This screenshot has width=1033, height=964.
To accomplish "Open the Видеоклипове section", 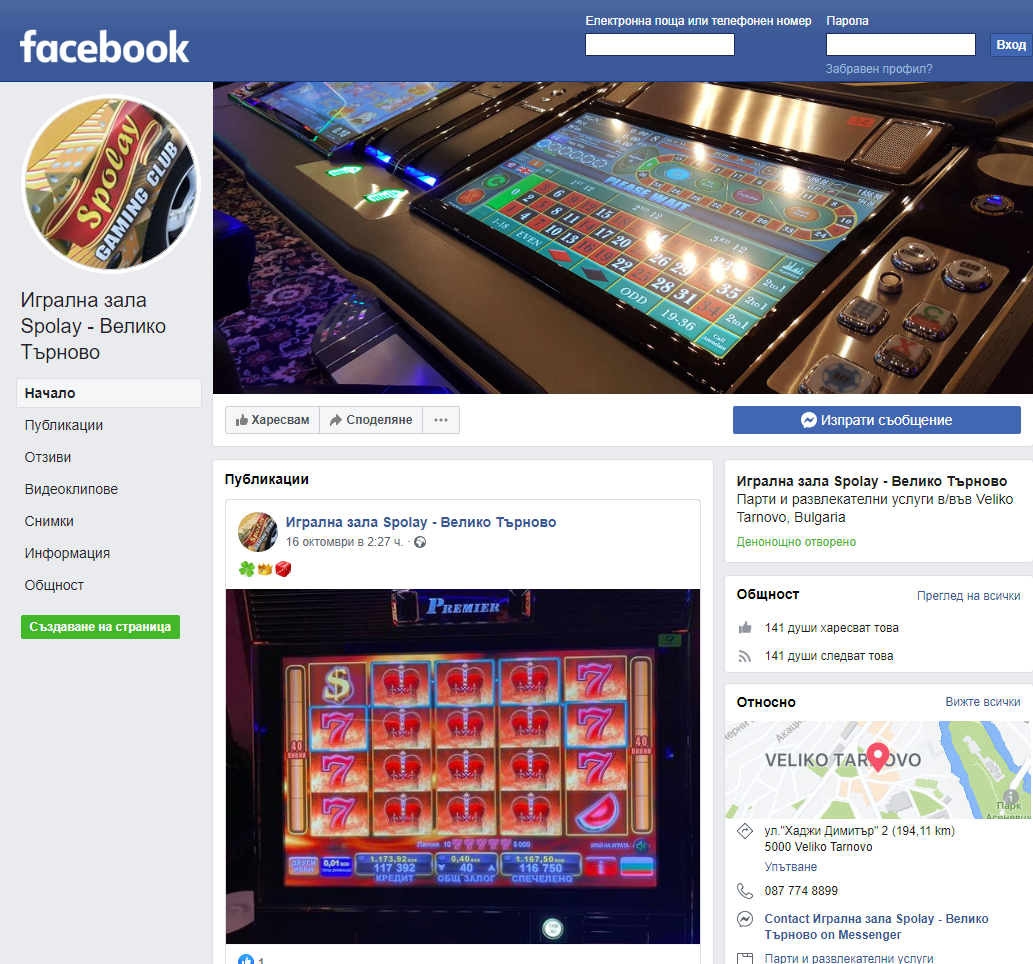I will pyautogui.click(x=71, y=489).
